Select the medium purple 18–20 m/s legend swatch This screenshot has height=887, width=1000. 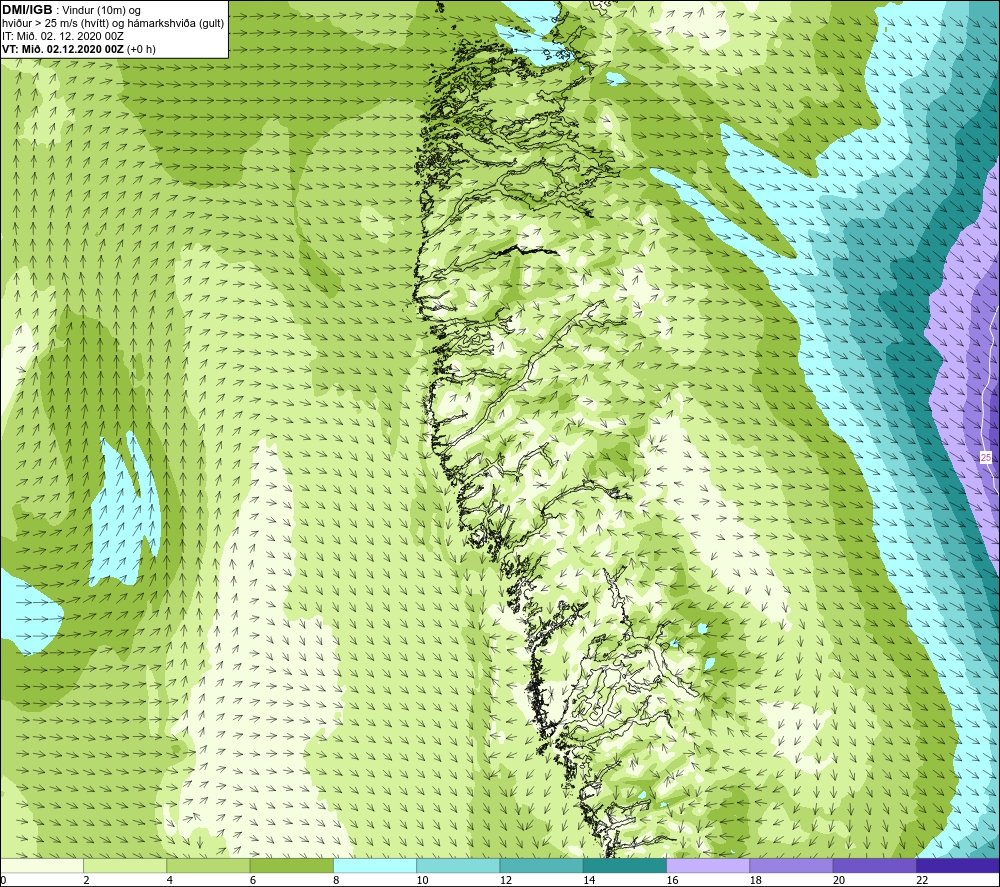(x=791, y=866)
